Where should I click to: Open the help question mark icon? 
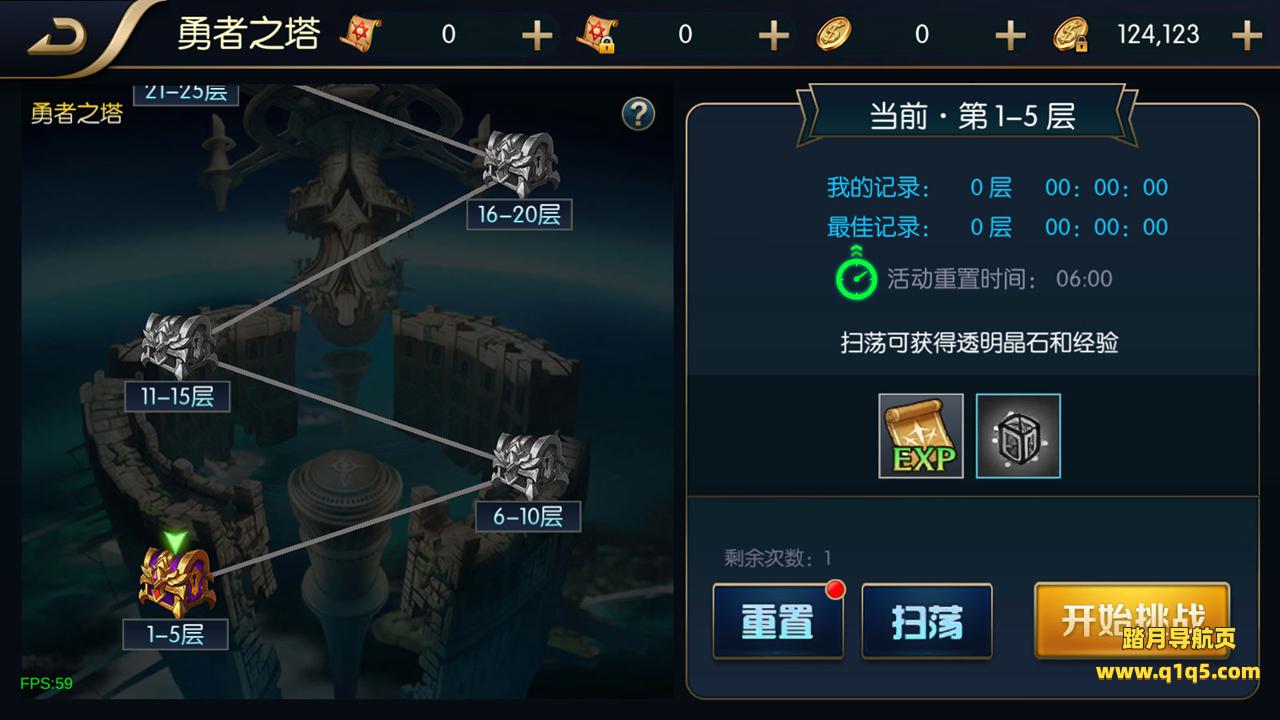[x=638, y=114]
